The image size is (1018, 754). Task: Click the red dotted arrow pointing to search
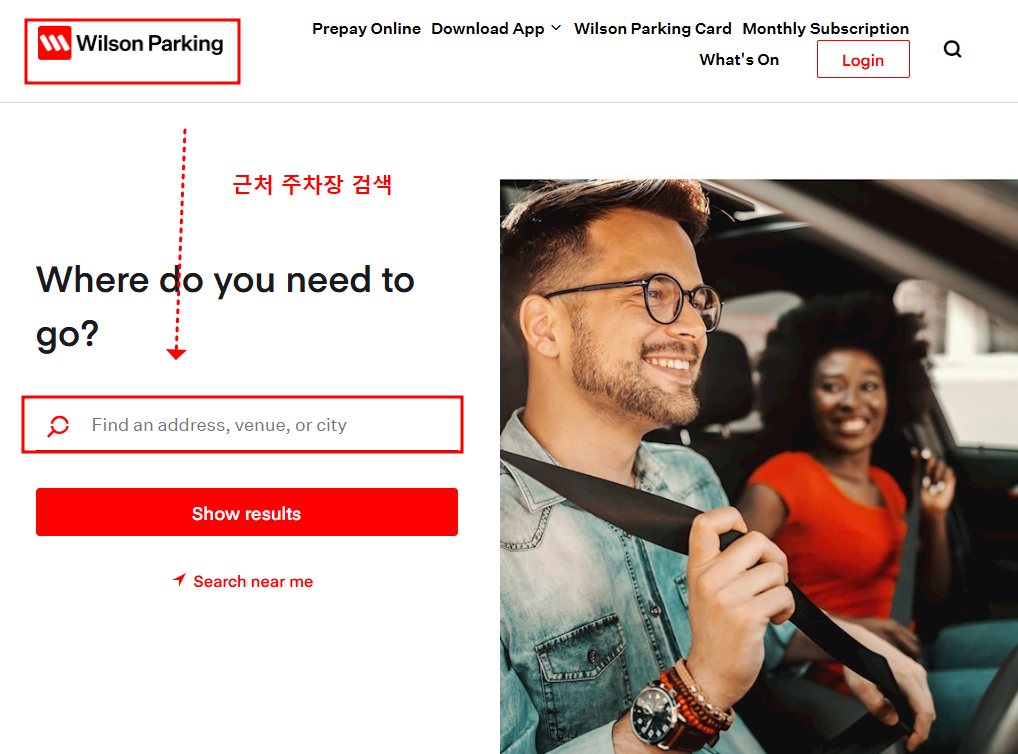click(180, 244)
